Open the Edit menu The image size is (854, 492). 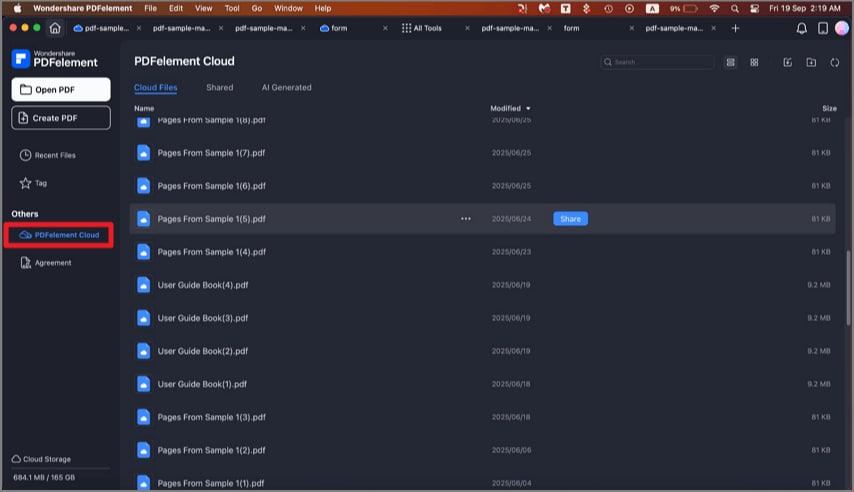coord(176,8)
